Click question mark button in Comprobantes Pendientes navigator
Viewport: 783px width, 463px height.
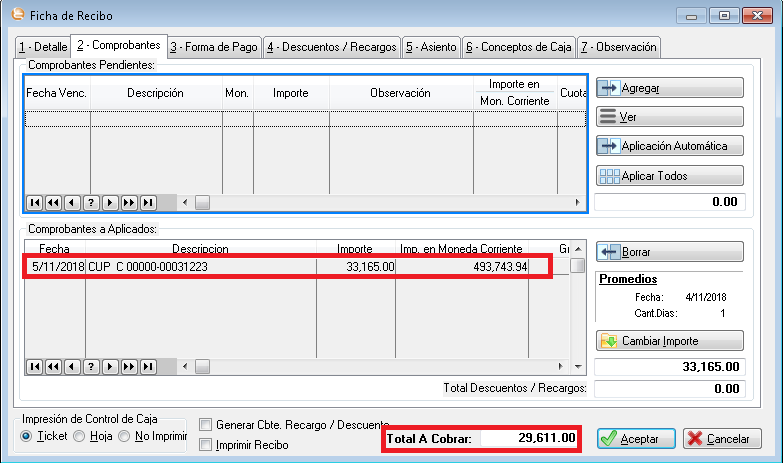[x=91, y=202]
